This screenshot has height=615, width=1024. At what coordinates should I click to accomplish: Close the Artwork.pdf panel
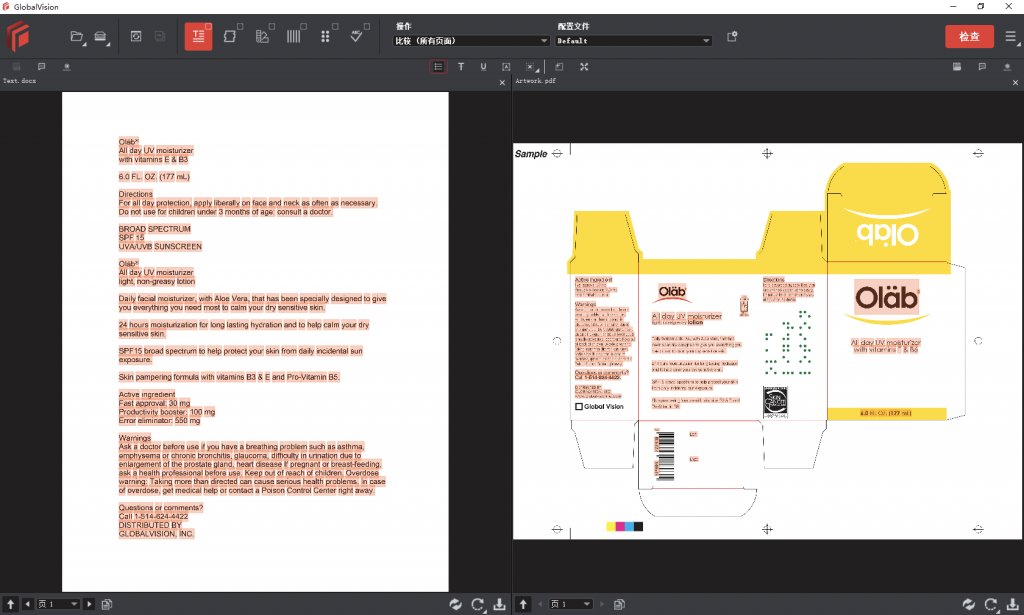click(x=1016, y=82)
